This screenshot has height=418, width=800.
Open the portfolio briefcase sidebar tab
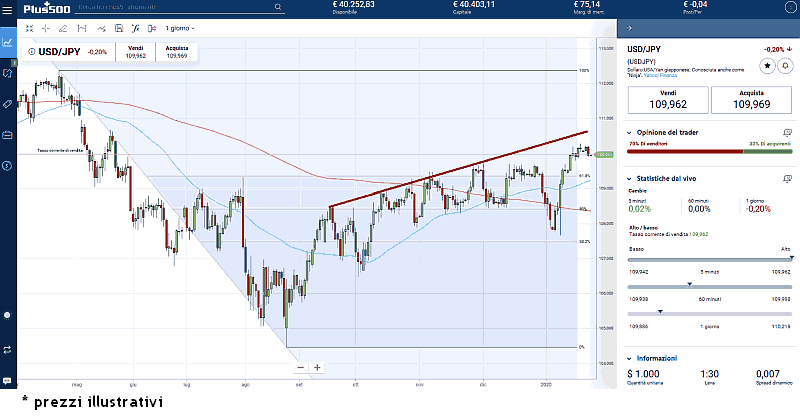[8, 134]
